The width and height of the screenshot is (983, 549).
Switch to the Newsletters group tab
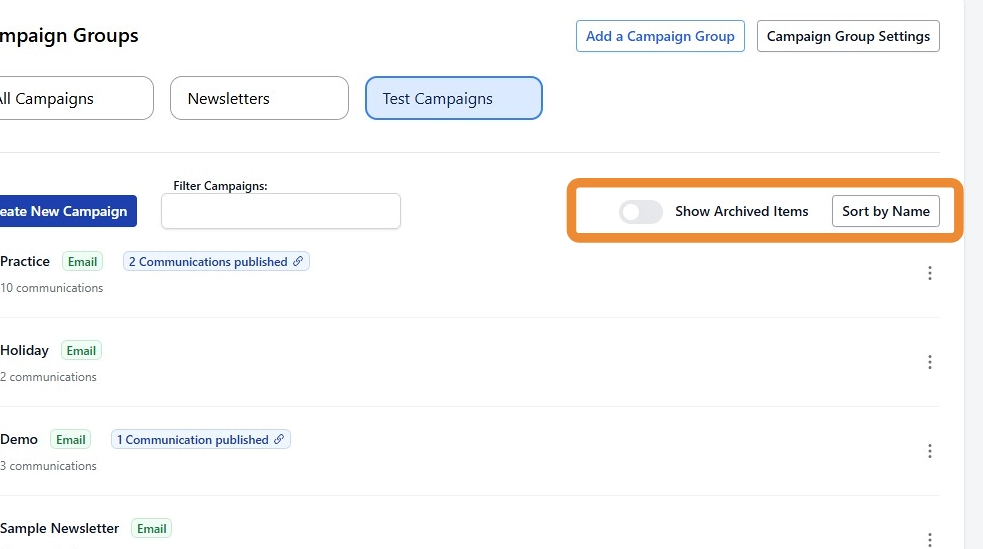260,98
